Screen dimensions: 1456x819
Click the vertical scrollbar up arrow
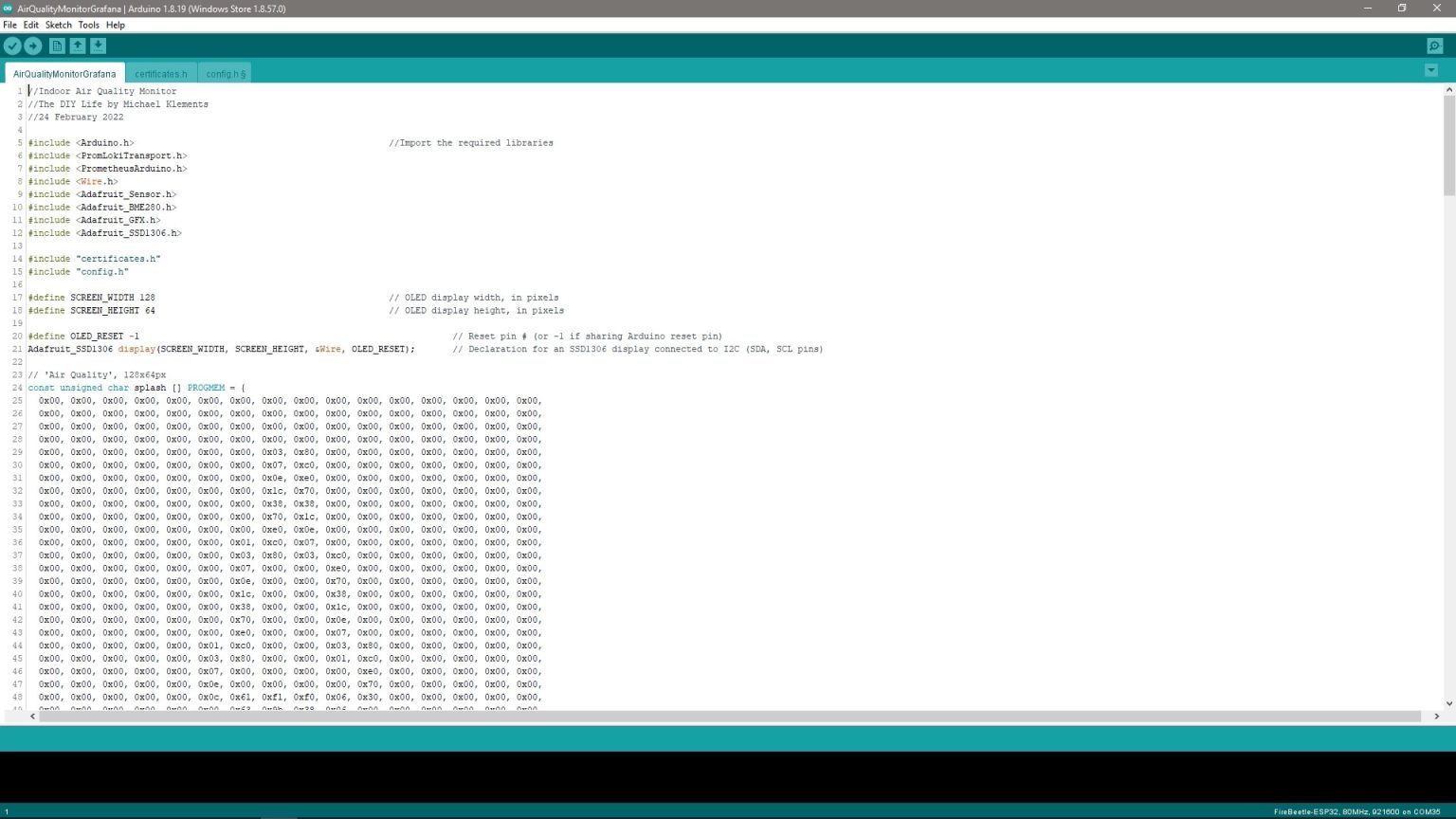pos(1448,89)
